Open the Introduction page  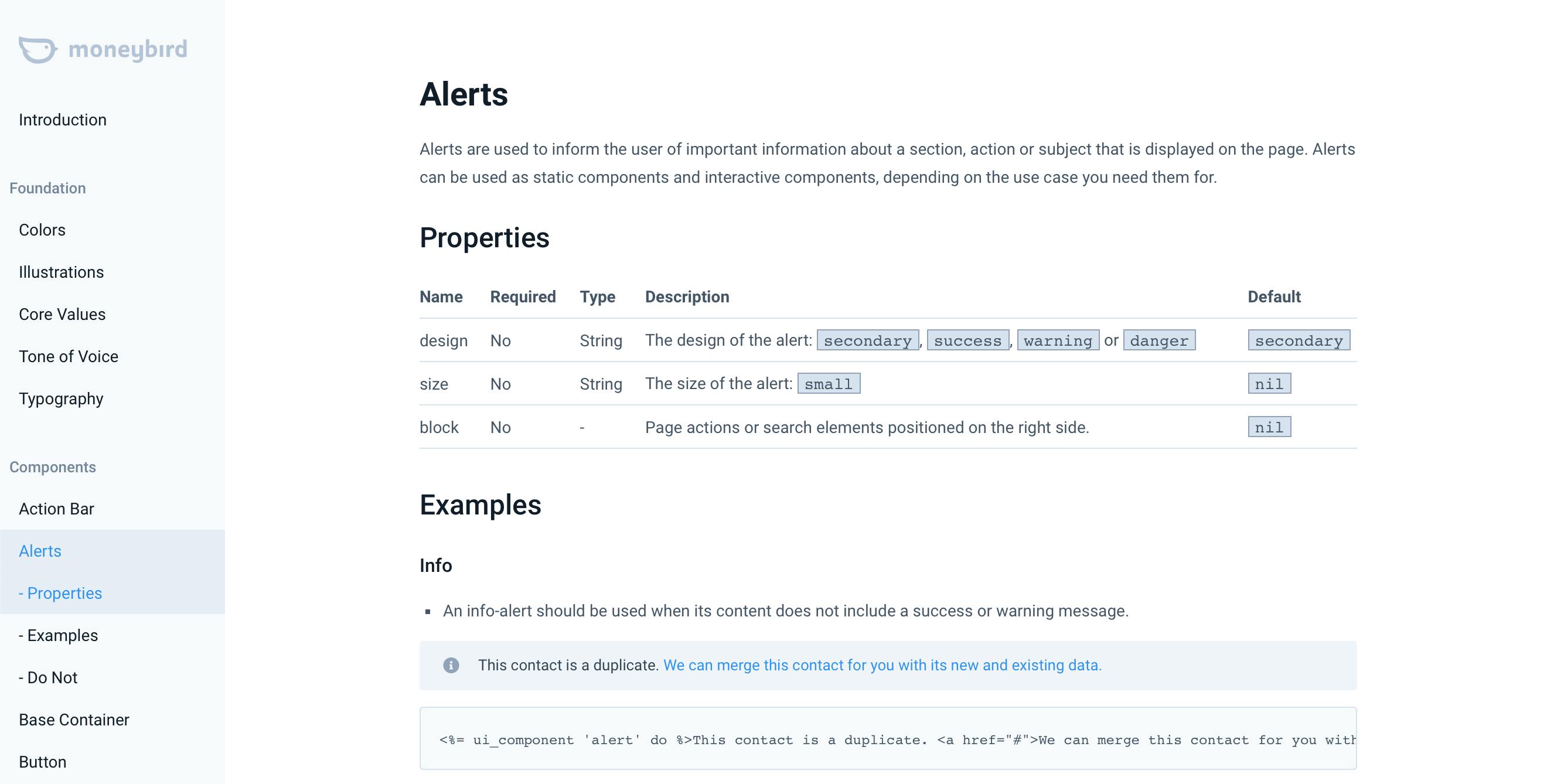coord(63,120)
